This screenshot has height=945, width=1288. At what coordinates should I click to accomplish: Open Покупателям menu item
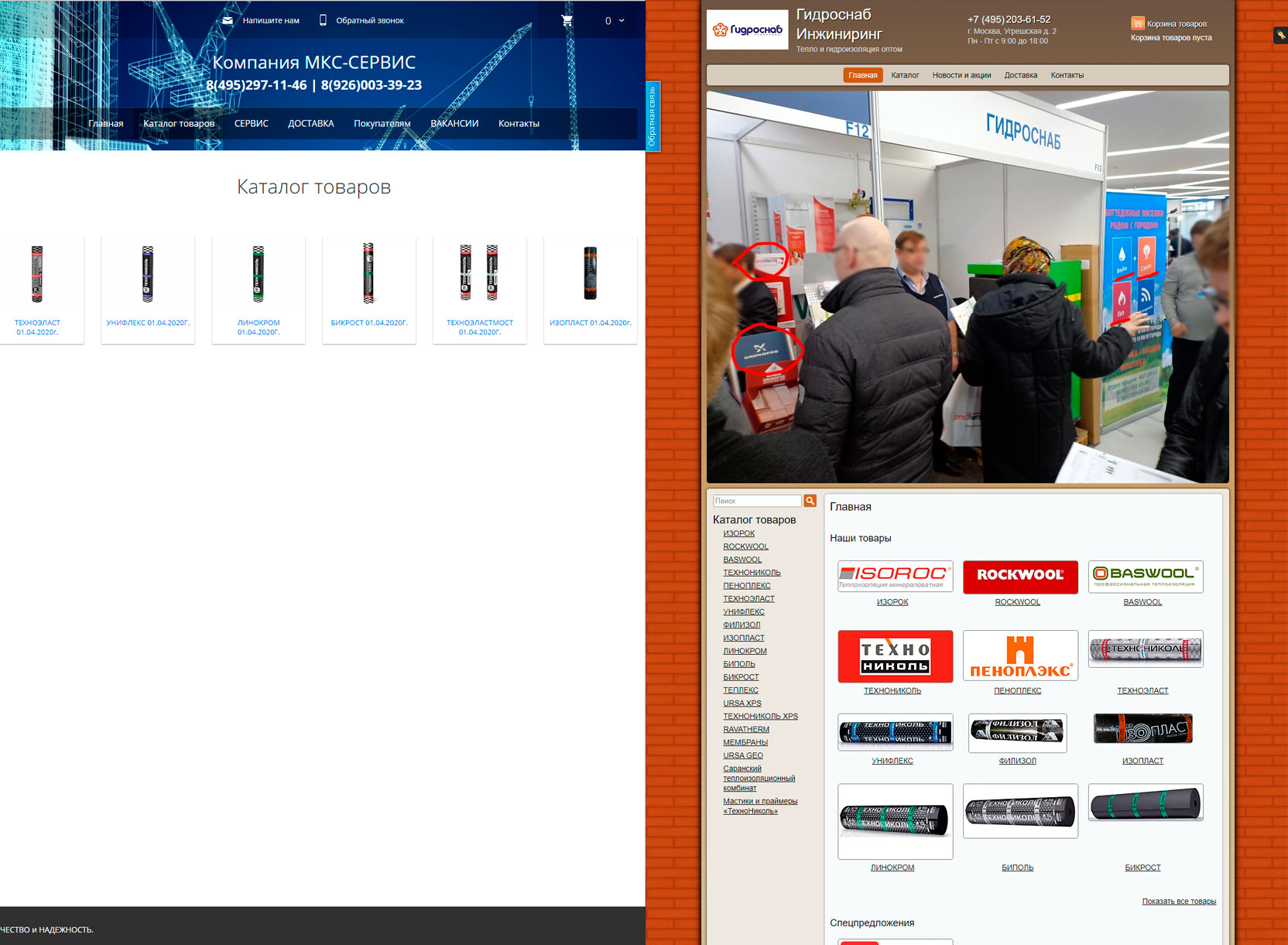[382, 124]
